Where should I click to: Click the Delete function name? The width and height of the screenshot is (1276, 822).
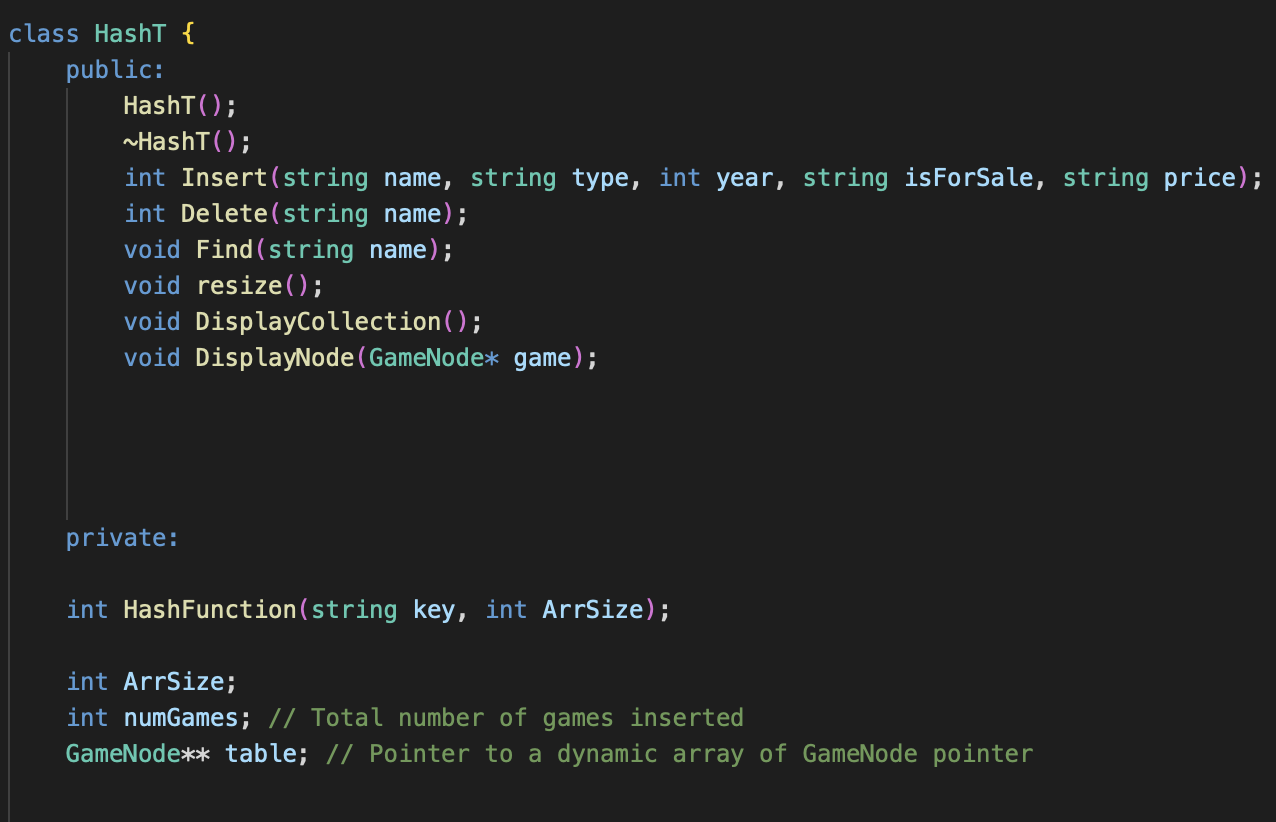(224, 214)
